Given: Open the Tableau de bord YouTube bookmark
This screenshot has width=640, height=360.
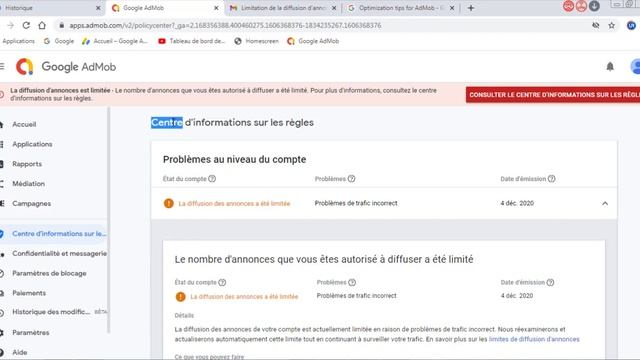Looking at the screenshot, I should (x=192, y=41).
